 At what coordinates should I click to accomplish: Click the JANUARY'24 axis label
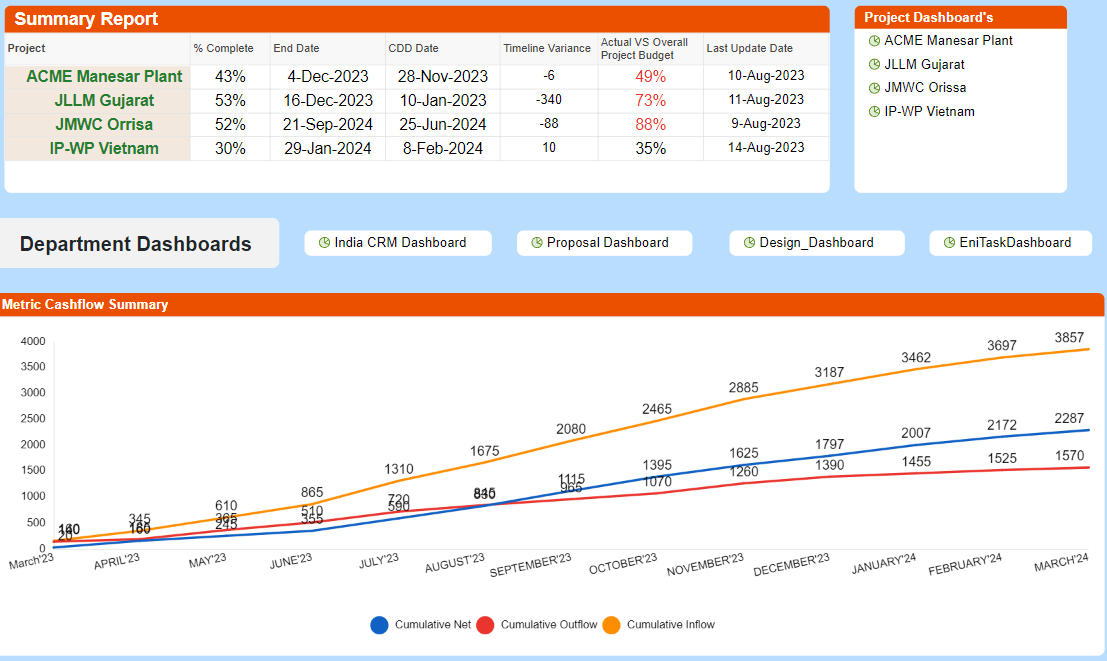(x=883, y=564)
